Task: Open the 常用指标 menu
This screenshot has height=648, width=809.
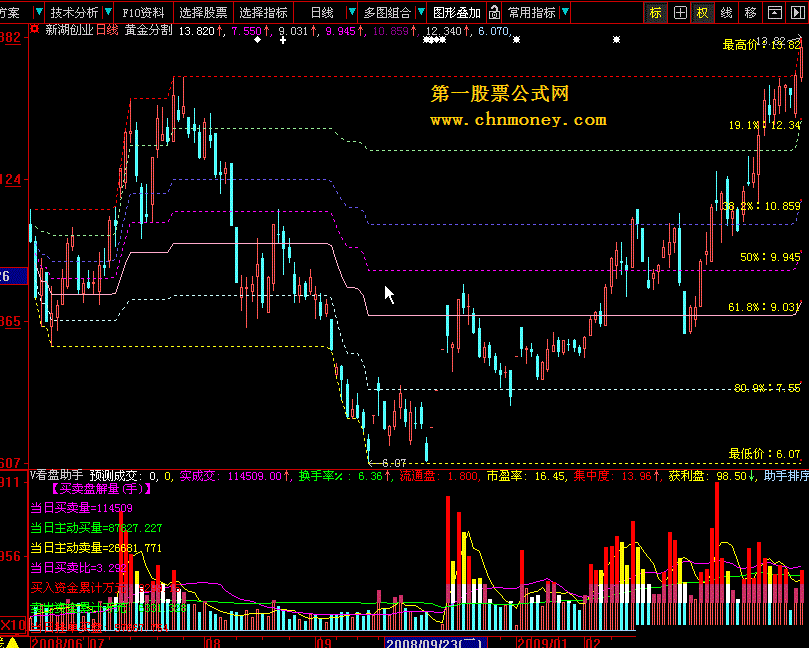Action: (531, 12)
